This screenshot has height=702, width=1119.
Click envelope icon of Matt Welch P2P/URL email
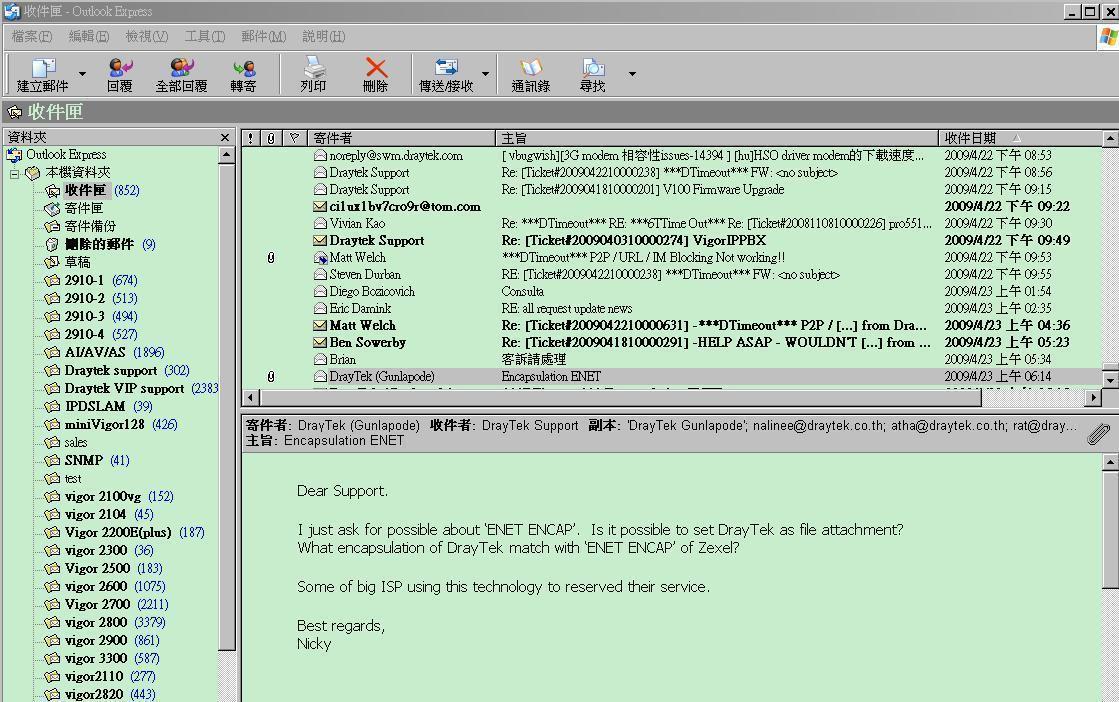click(x=320, y=258)
